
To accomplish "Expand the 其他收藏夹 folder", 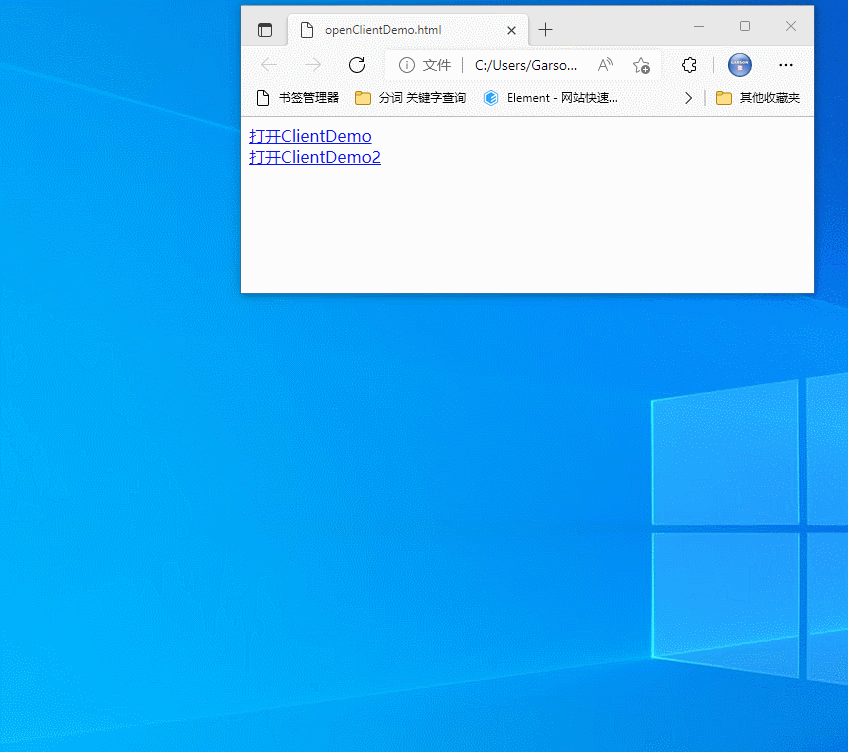I will point(758,98).
